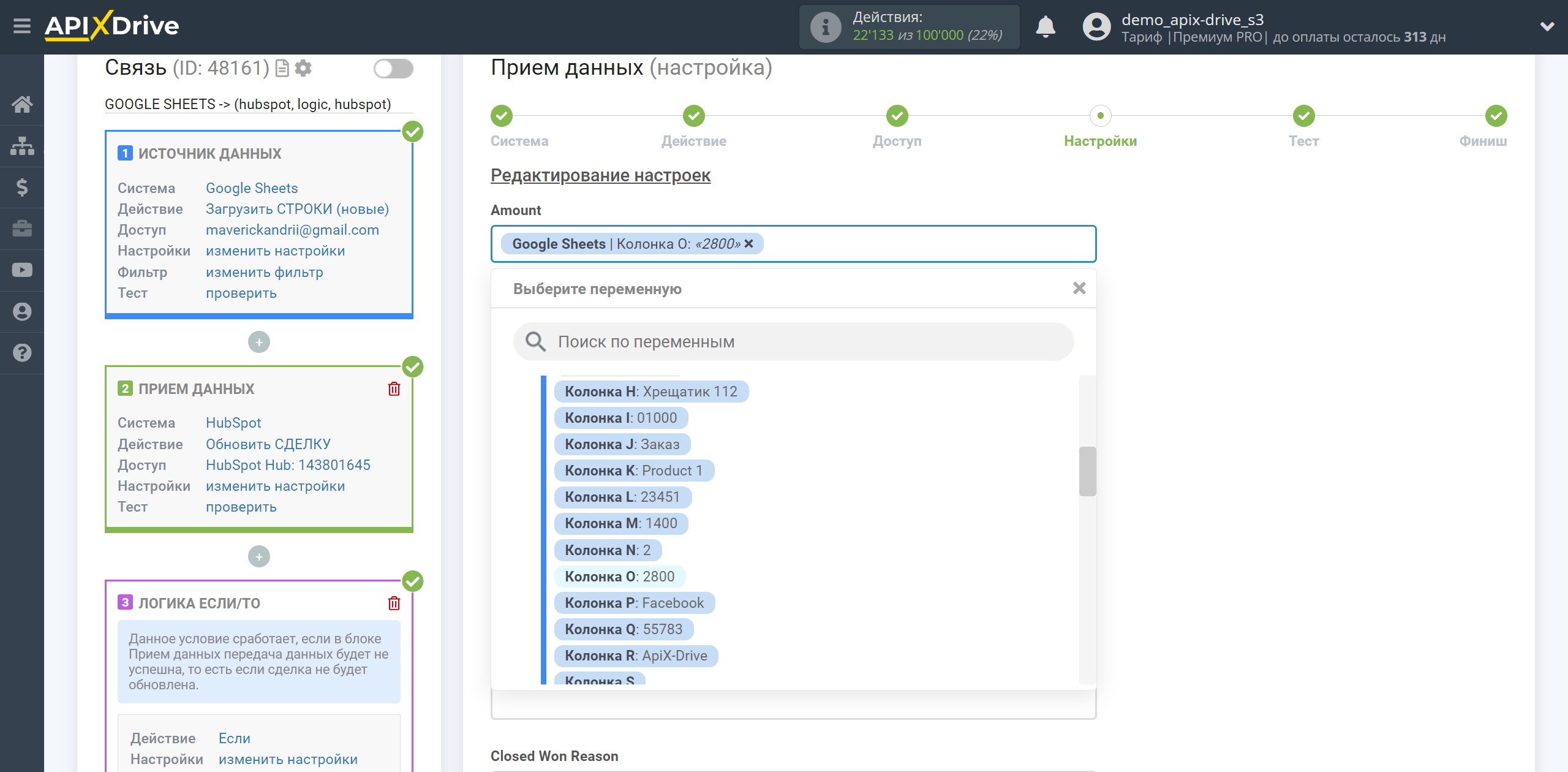Select variable Колонка O: 2800
1568x772 pixels.
click(619, 577)
